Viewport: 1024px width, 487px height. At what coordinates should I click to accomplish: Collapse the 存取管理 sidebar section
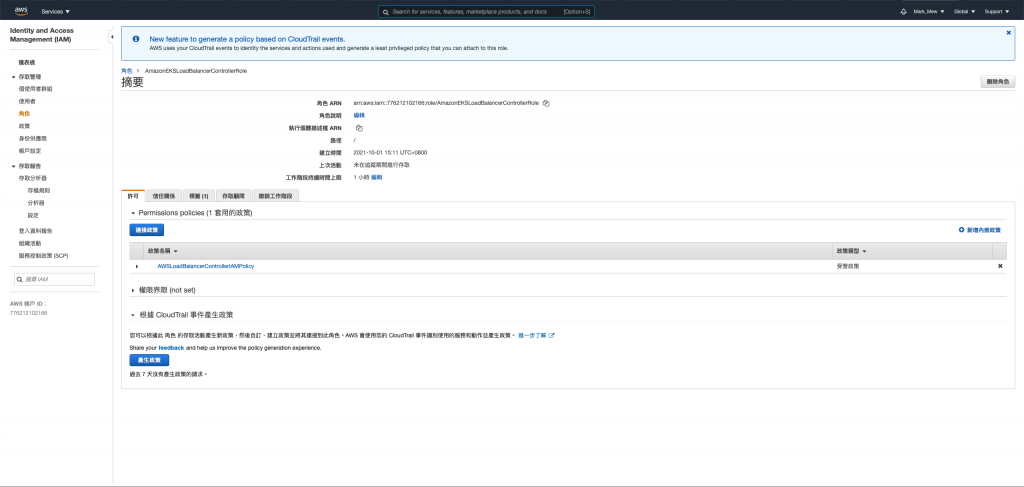tap(13, 77)
